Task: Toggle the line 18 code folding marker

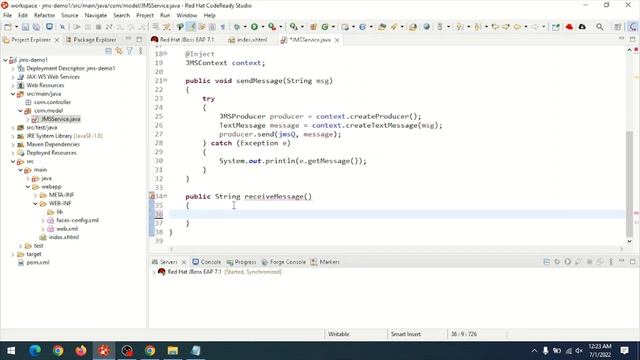Action: pos(165,53)
